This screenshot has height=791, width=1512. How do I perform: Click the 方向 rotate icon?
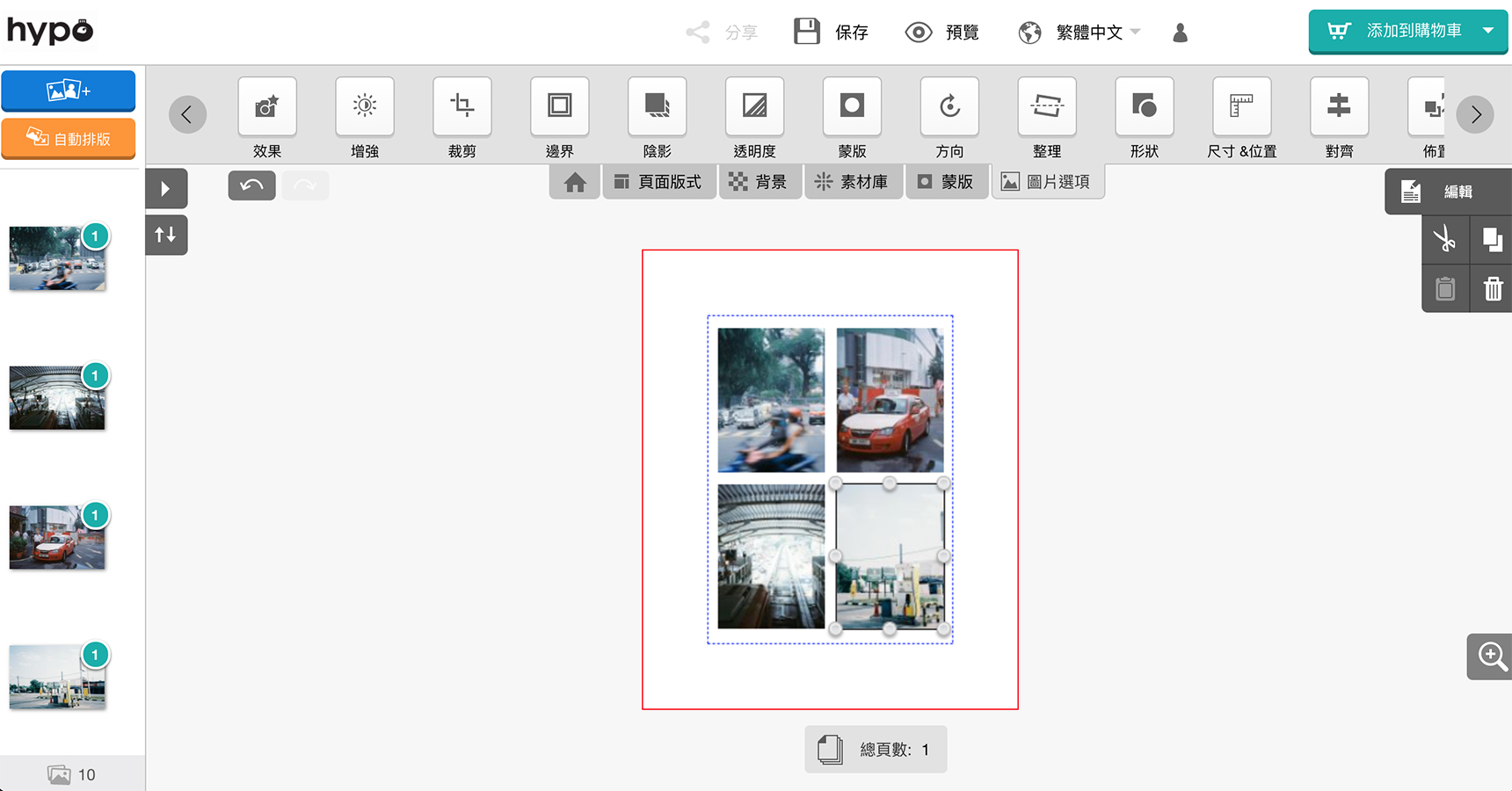click(949, 107)
